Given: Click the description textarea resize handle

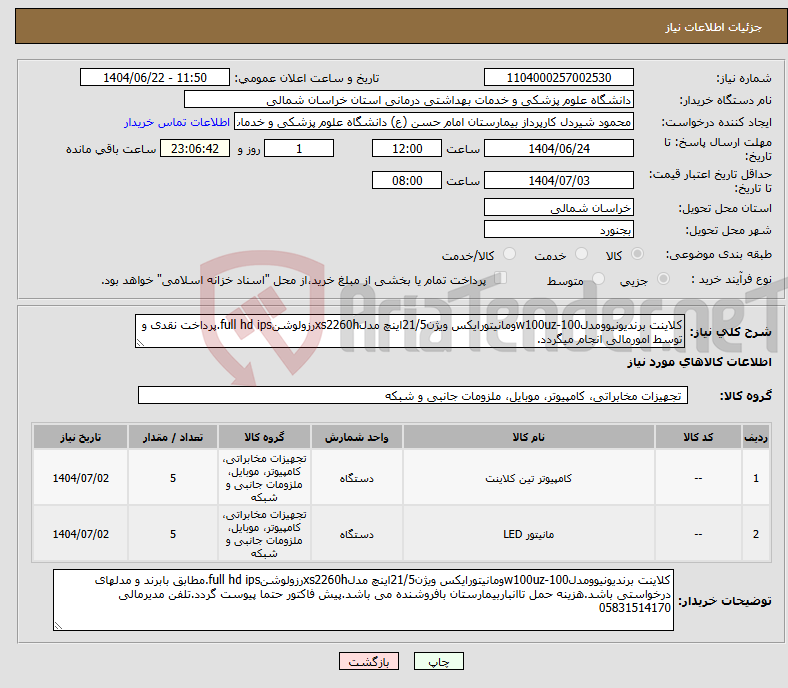Looking at the screenshot, I should pyautogui.click(x=140, y=343).
